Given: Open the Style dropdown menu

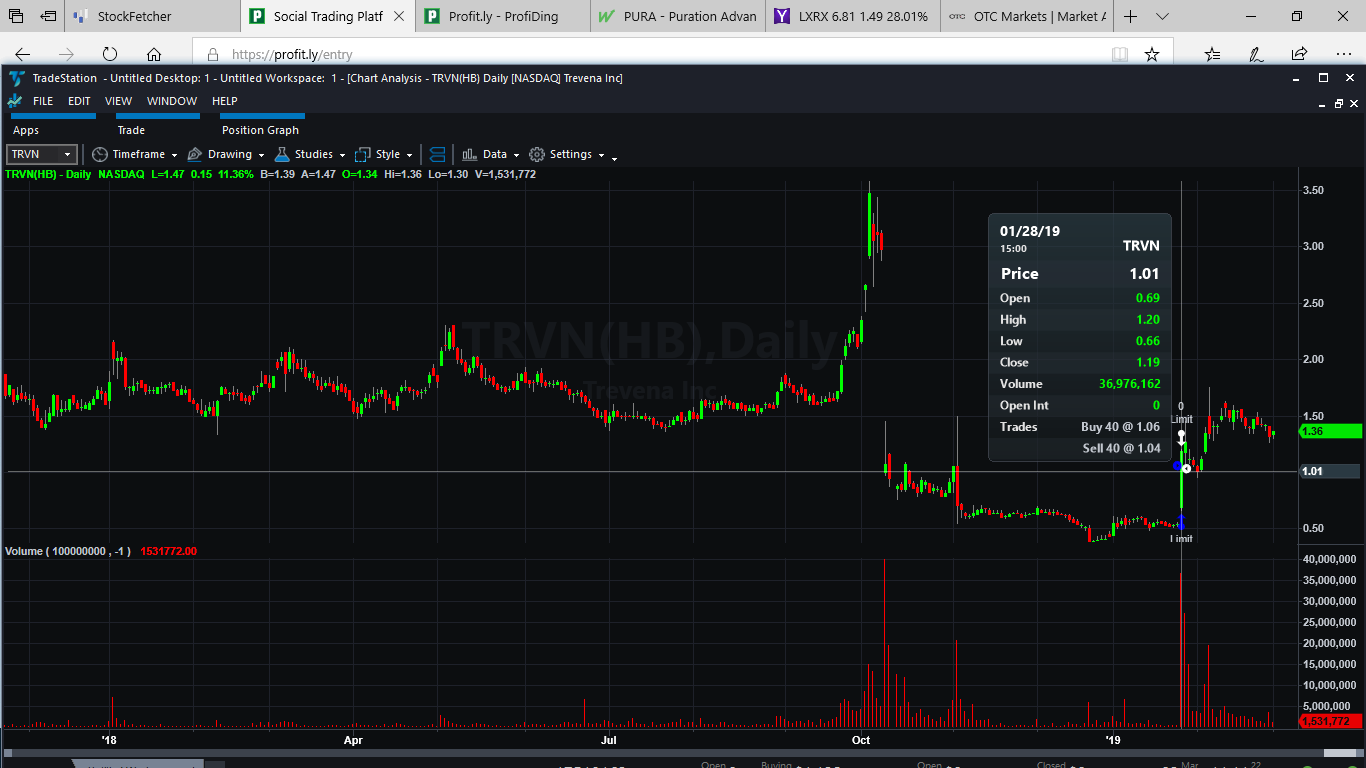Looking at the screenshot, I should click(x=384, y=155).
